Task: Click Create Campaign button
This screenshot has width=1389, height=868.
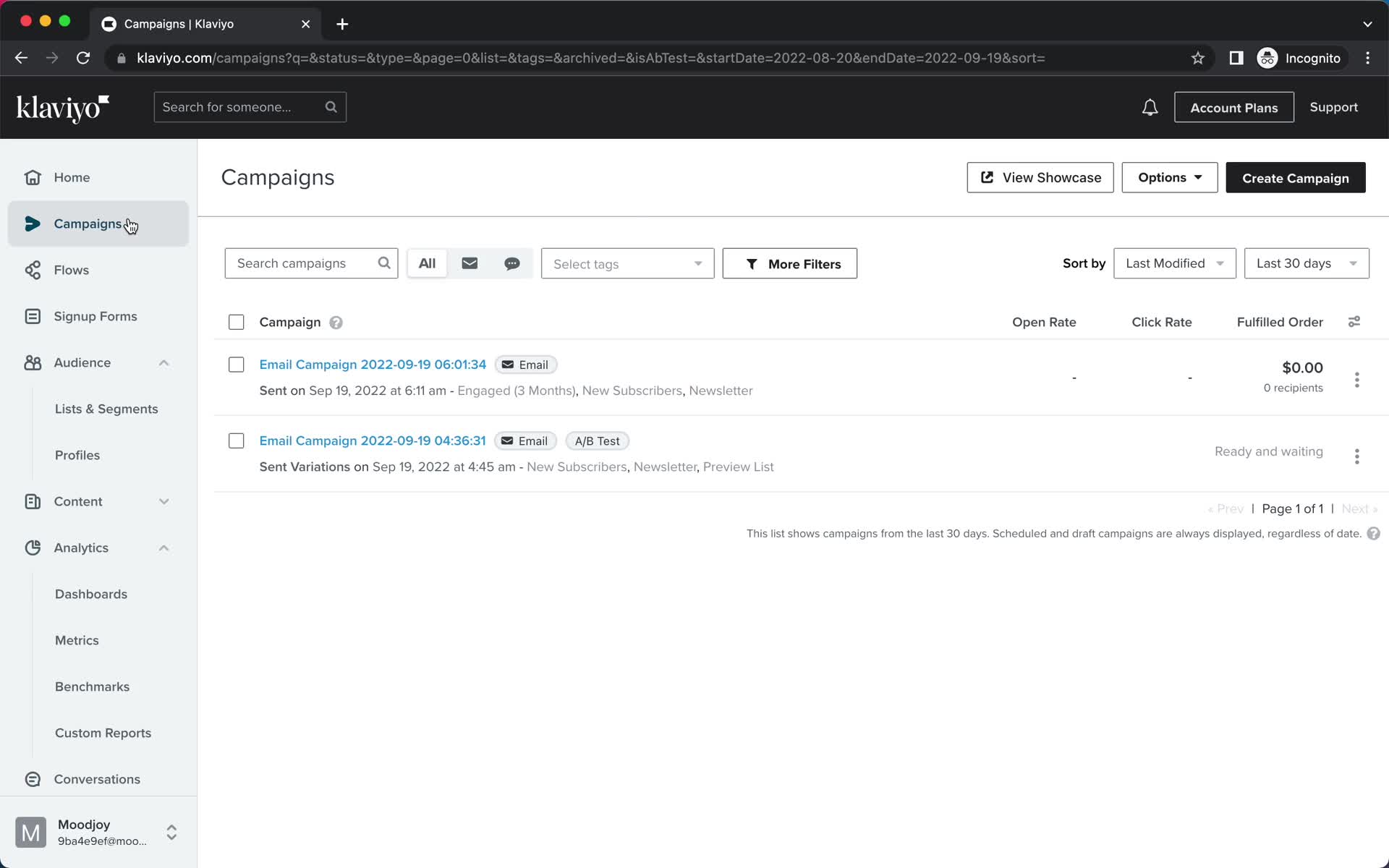Action: (1296, 177)
